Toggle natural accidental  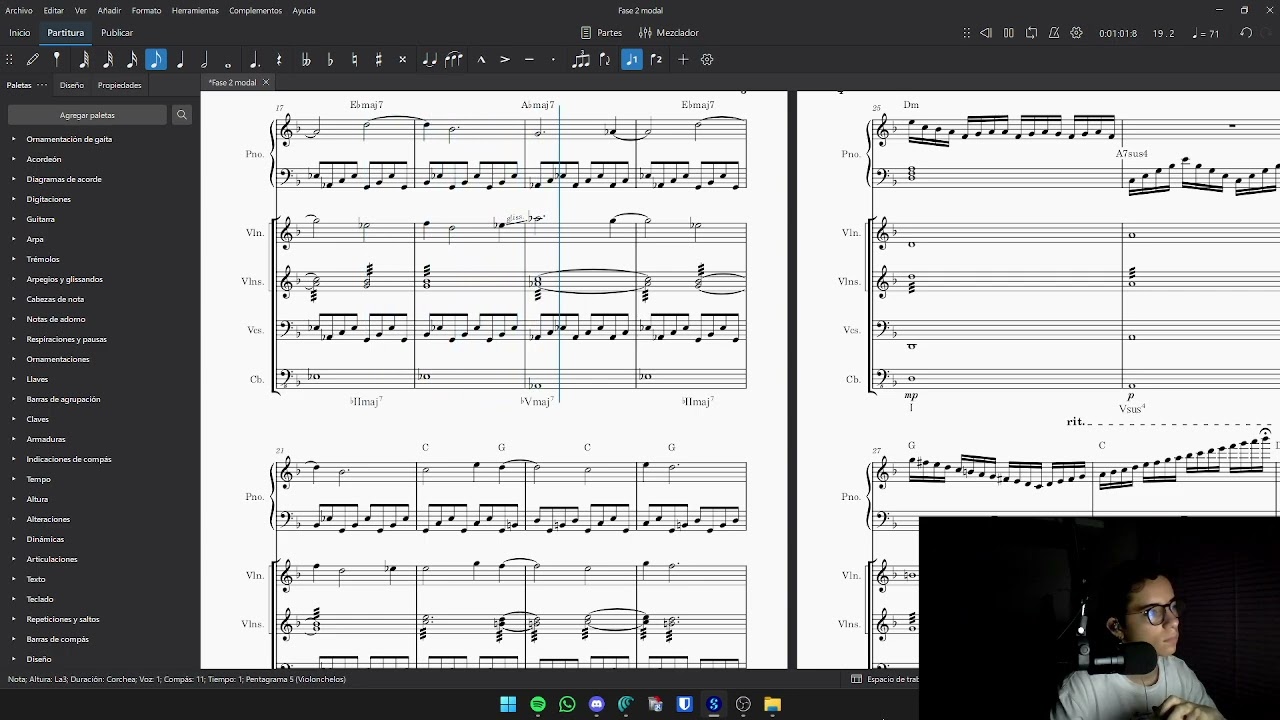point(354,60)
